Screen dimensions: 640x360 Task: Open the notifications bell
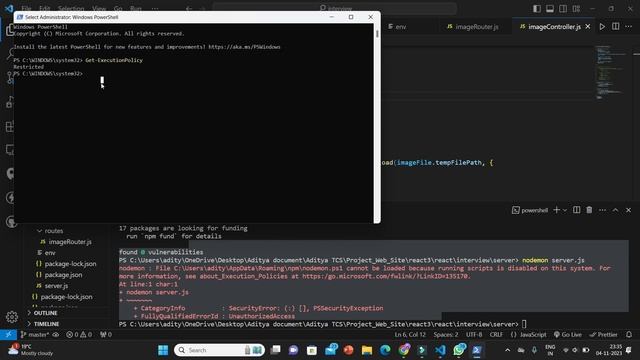point(629,334)
